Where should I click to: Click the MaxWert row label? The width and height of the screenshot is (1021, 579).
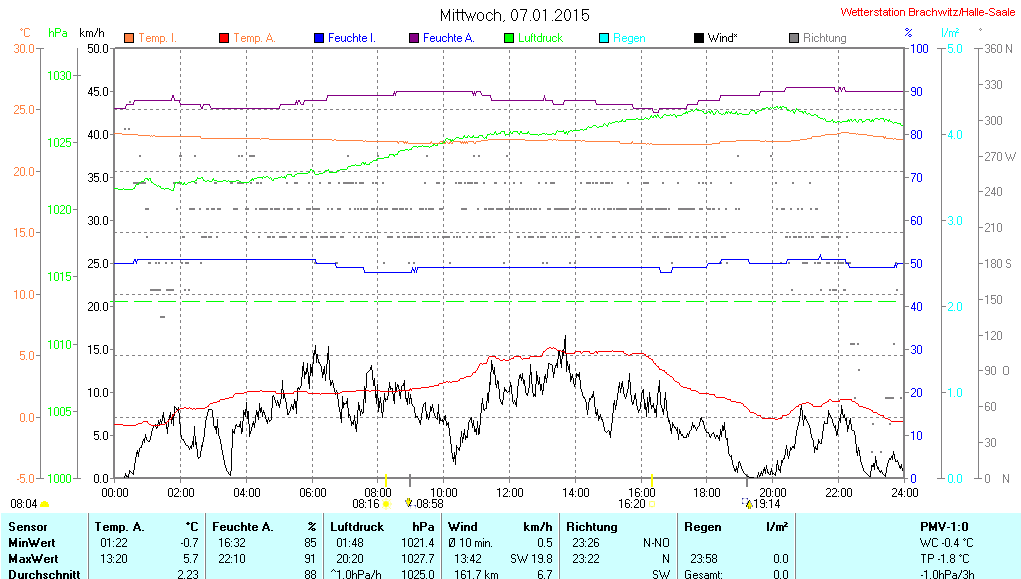tap(31, 558)
